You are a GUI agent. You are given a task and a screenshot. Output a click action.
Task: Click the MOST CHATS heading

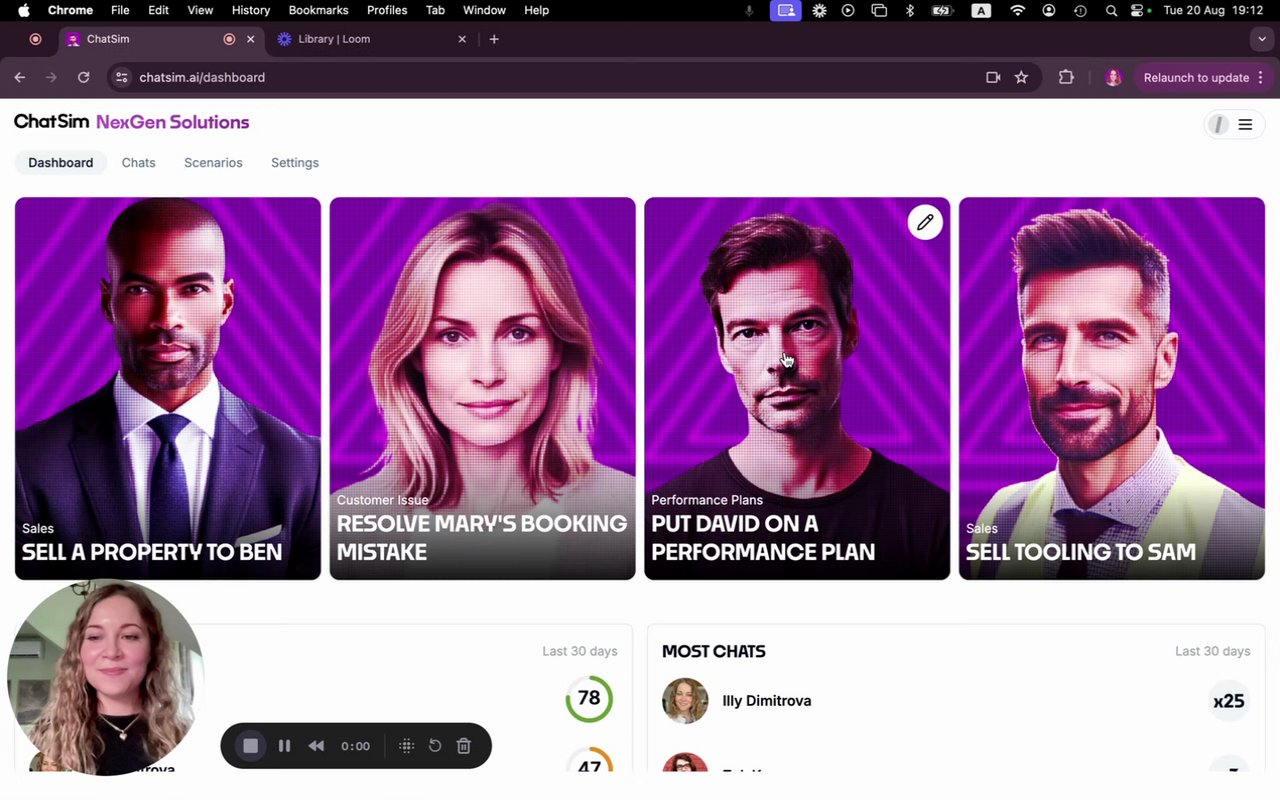[714, 651]
